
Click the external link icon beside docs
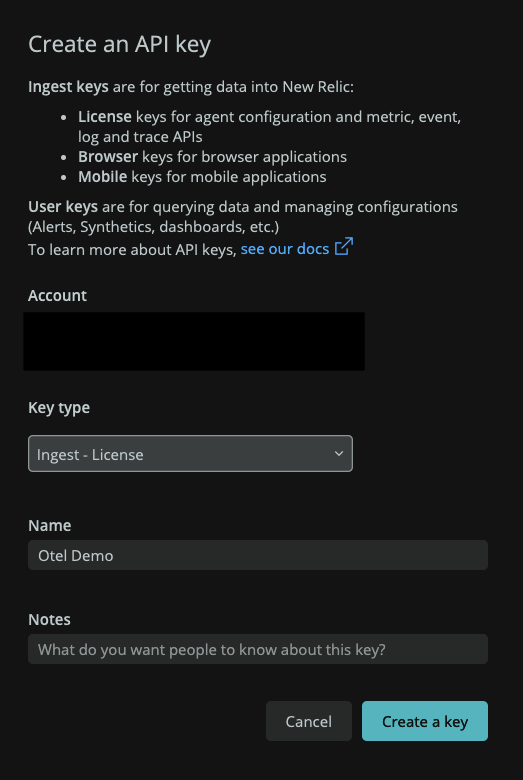tap(344, 247)
